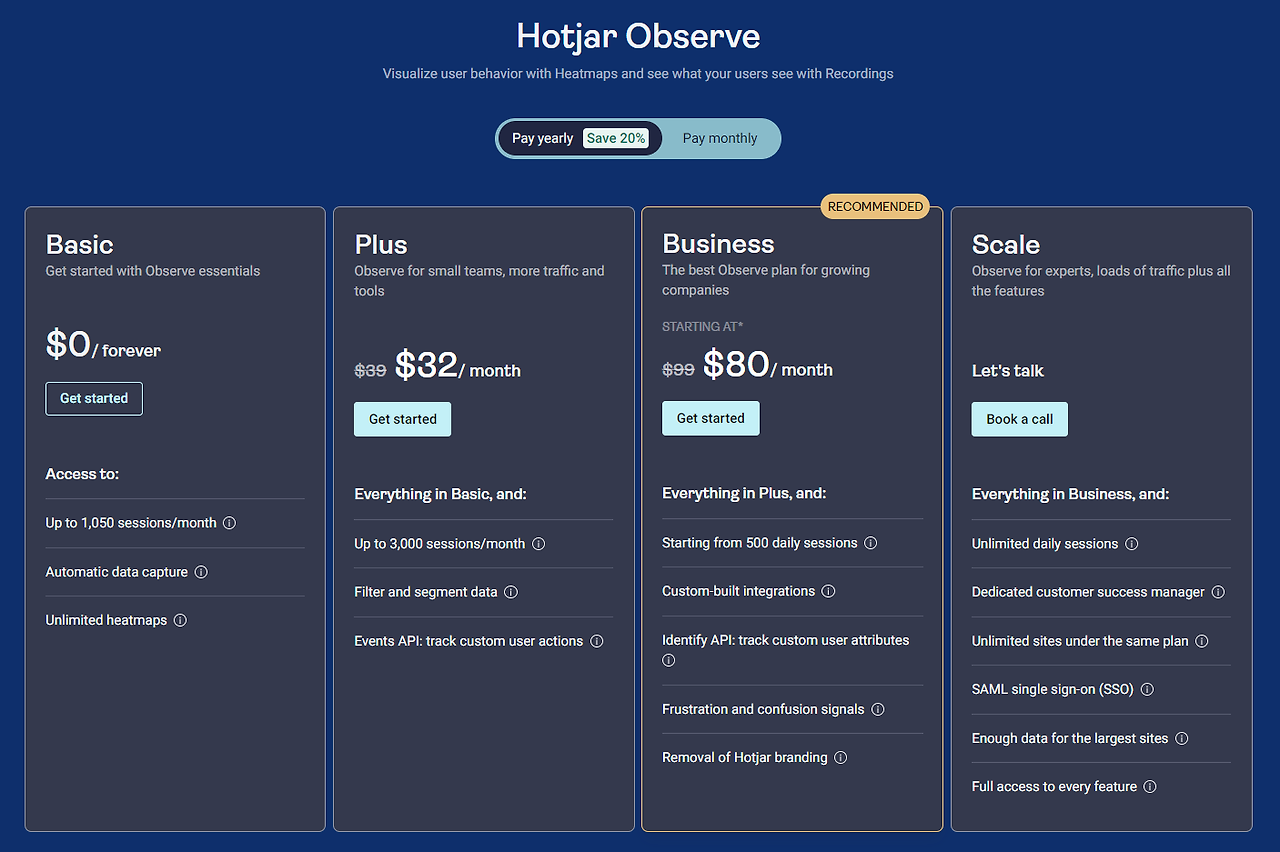Click the SAML single sign-on (SSO) text
Screen dimensions: 1280x852
1053,689
